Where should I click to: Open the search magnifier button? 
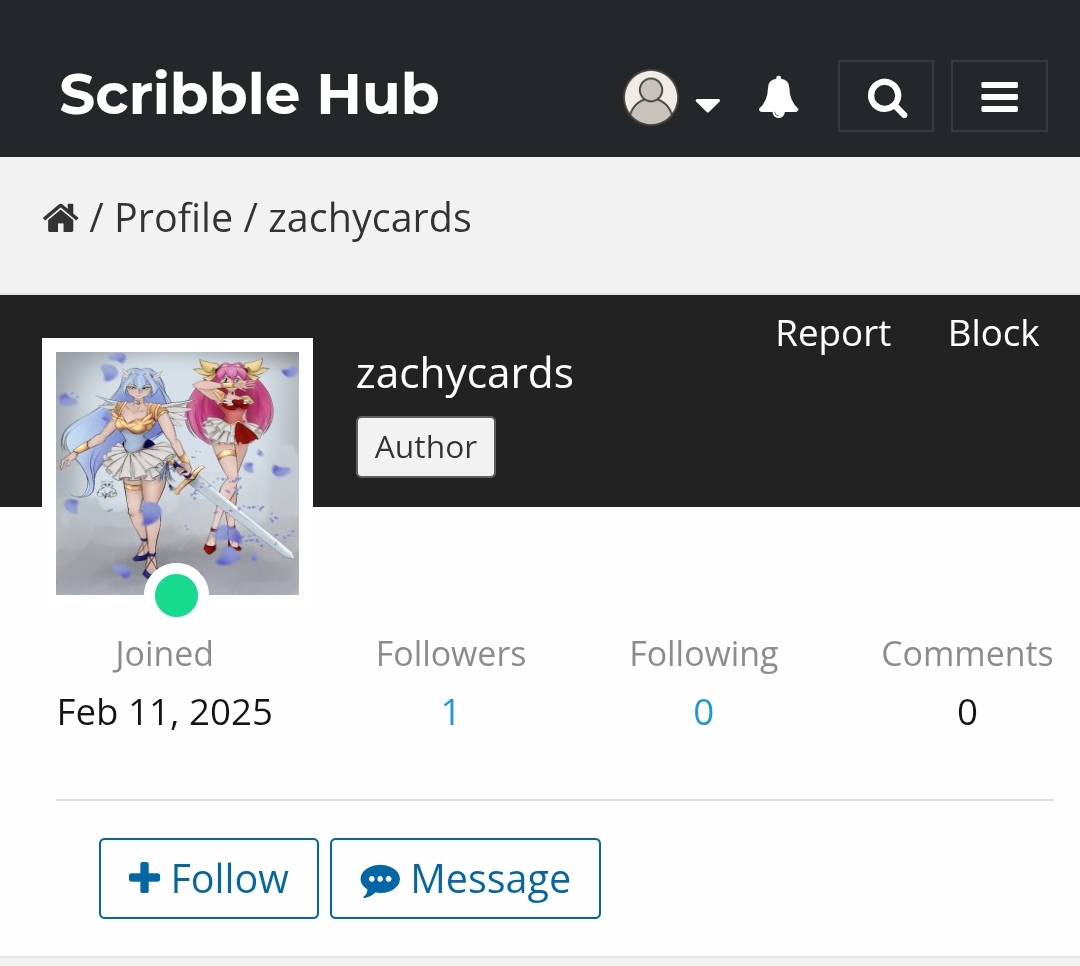tap(886, 97)
